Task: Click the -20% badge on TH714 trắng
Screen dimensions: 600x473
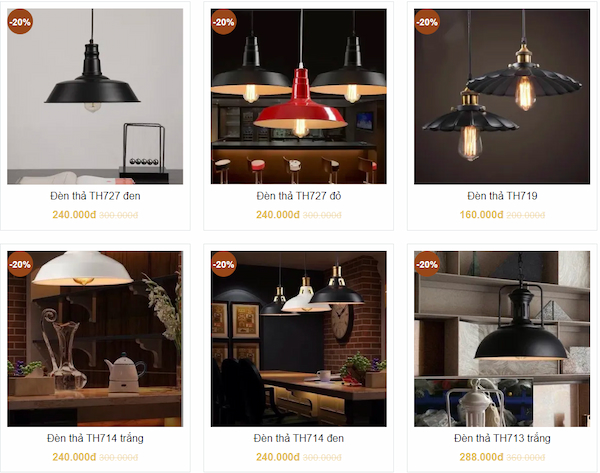Action: click(x=20, y=264)
